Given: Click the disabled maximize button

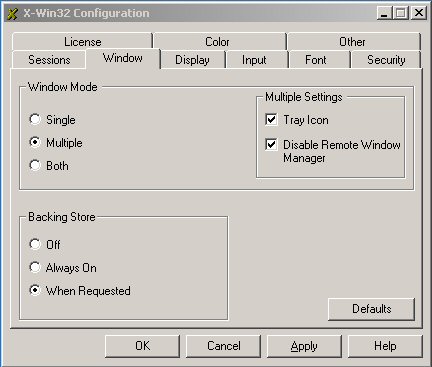Looking at the screenshot, I should pos(401,13).
